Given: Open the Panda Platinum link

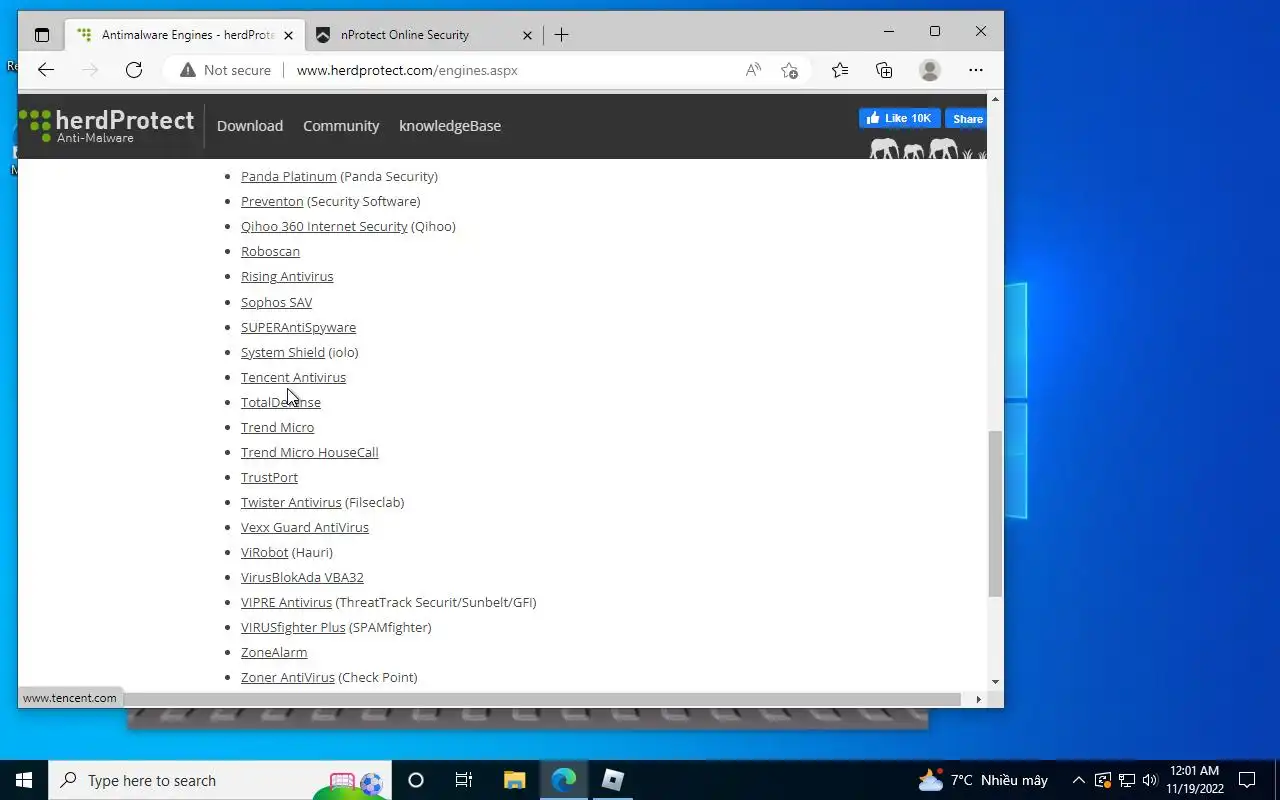Looking at the screenshot, I should click(289, 176).
